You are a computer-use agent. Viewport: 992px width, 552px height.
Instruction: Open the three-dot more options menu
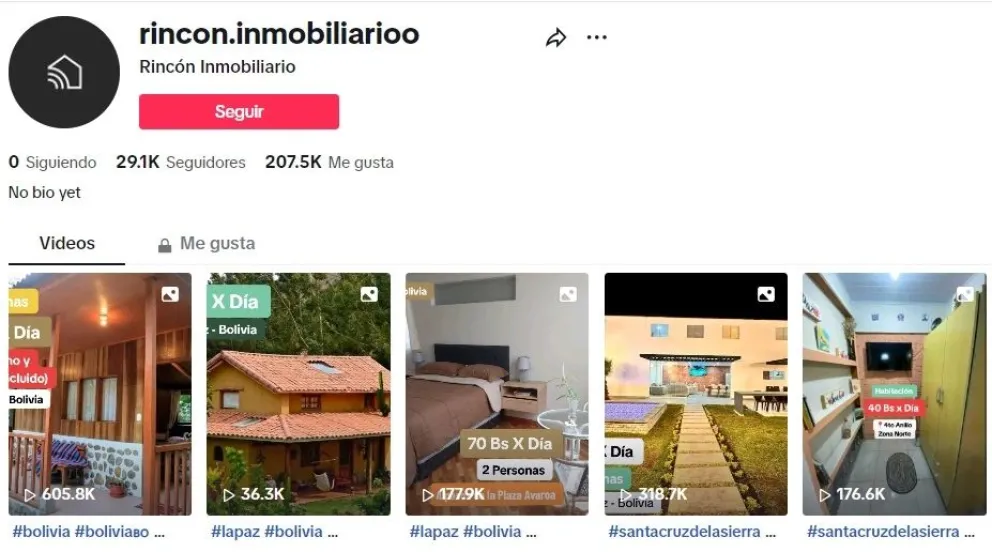(x=597, y=37)
